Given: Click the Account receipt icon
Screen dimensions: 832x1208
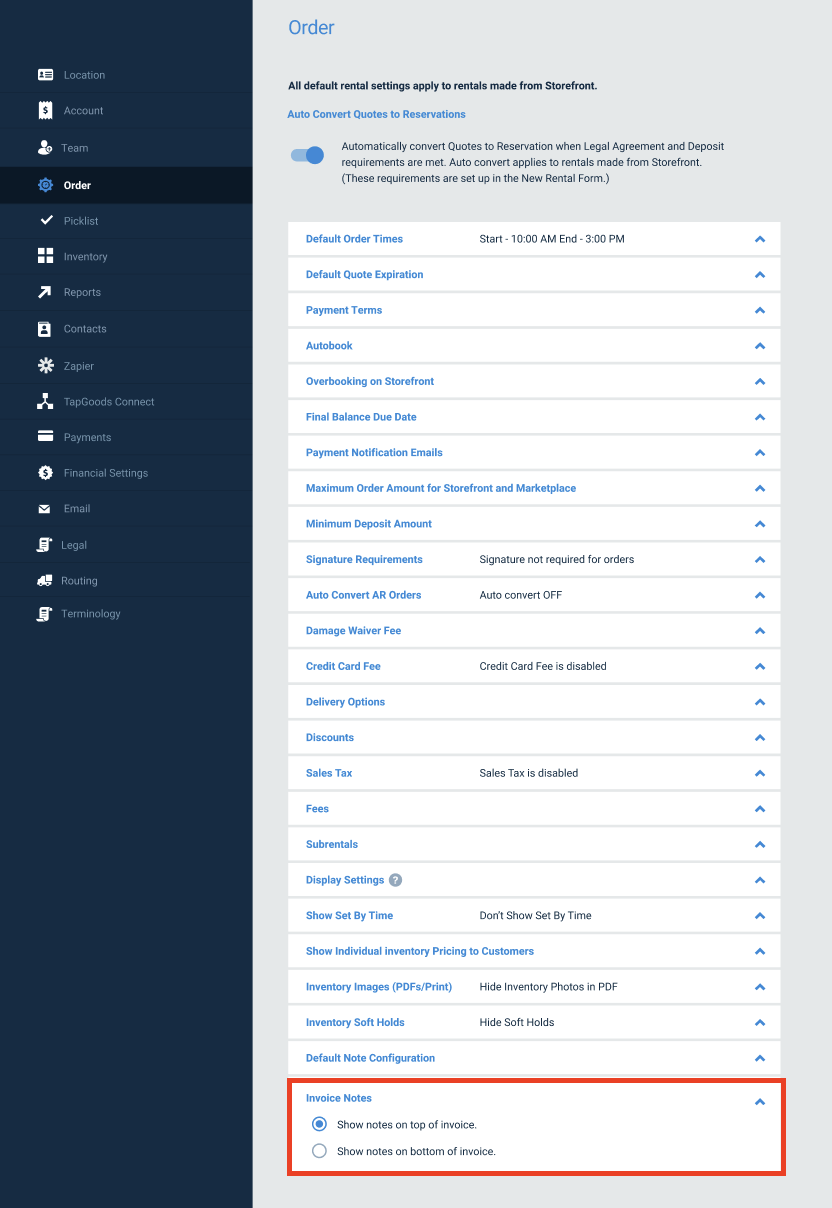Looking at the screenshot, I should coord(45,111).
